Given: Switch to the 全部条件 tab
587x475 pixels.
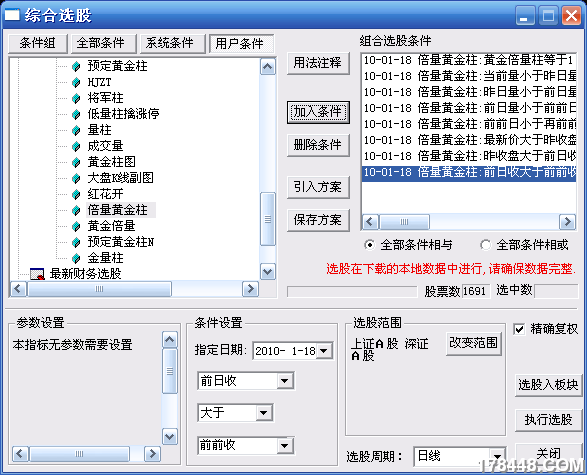Looking at the screenshot, I should coord(102,43).
